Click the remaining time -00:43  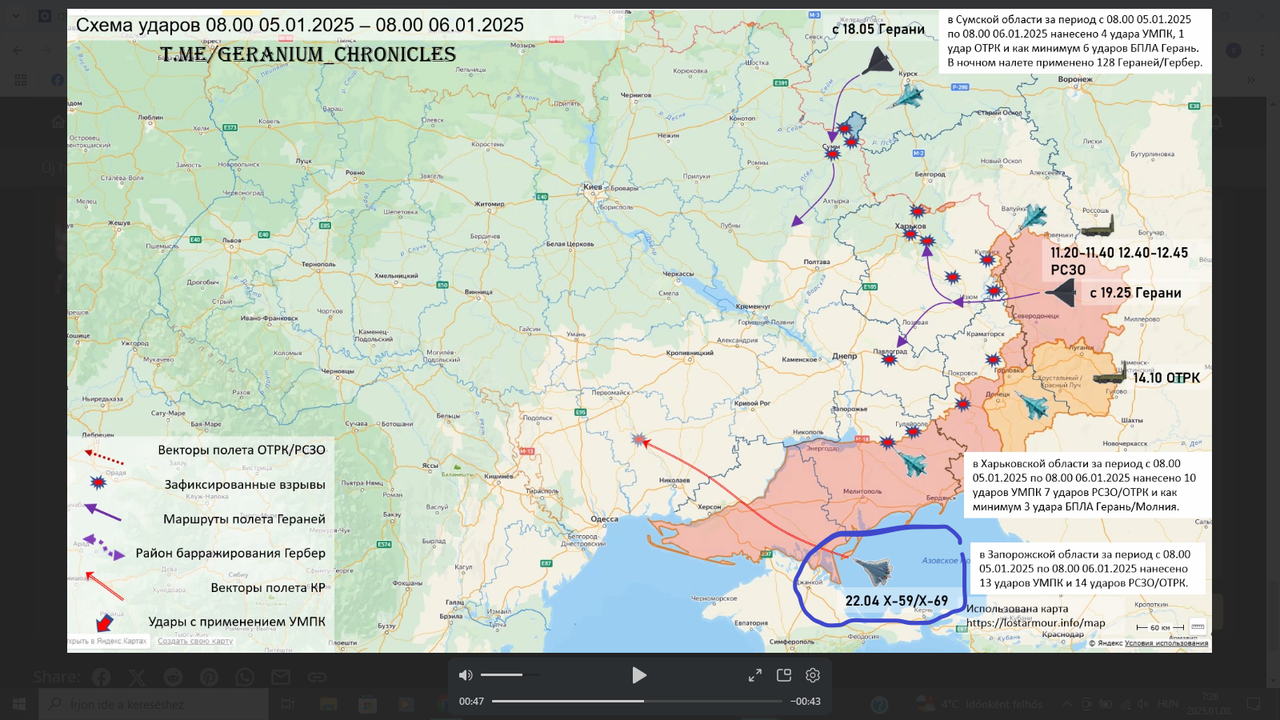[805, 701]
